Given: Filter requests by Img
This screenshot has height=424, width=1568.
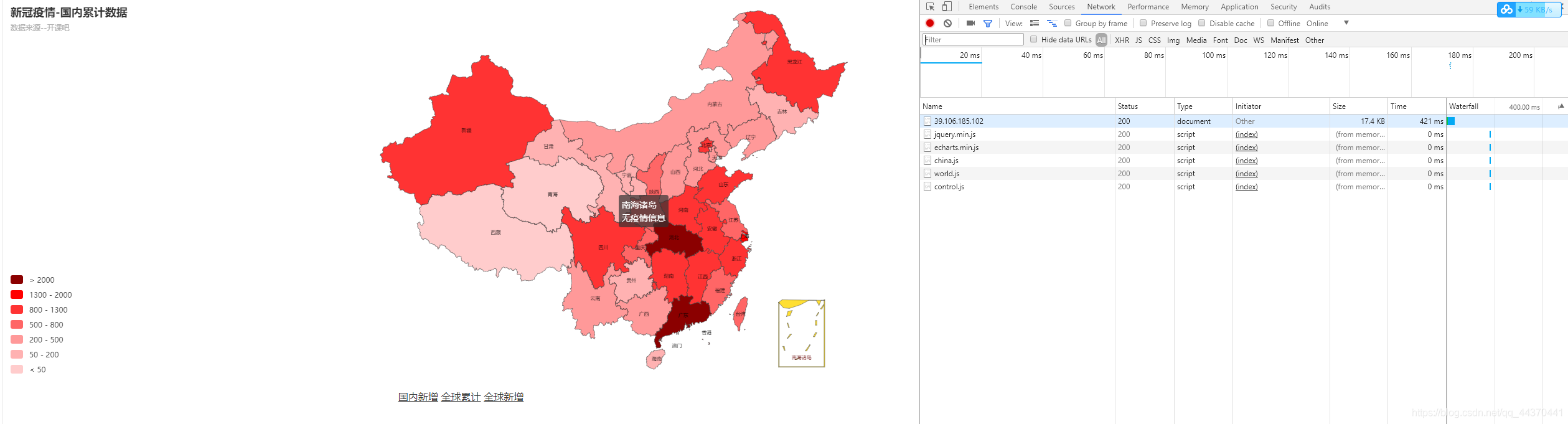Looking at the screenshot, I should click(x=1173, y=40).
